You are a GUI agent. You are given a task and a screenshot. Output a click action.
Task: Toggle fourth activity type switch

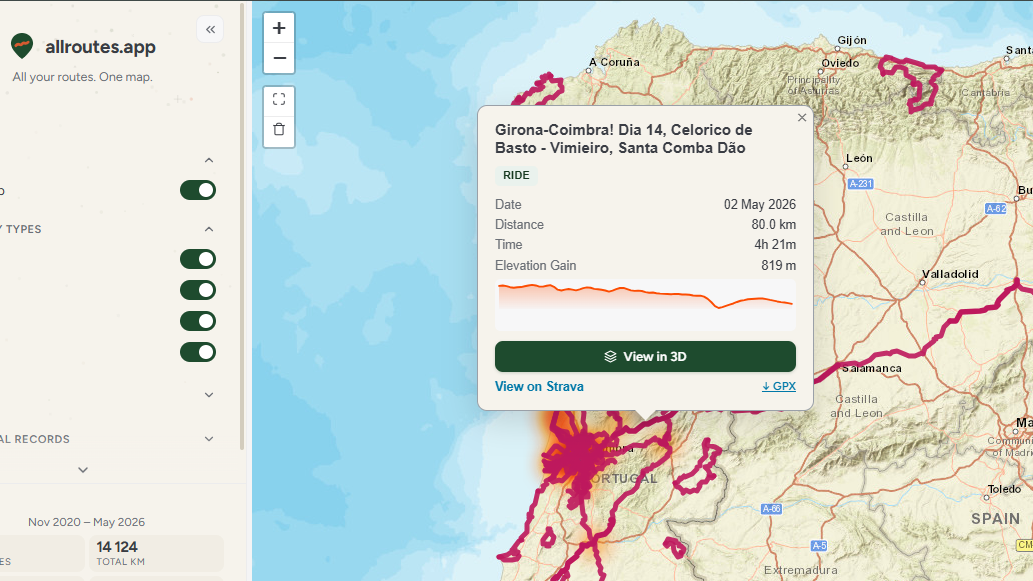(x=198, y=352)
